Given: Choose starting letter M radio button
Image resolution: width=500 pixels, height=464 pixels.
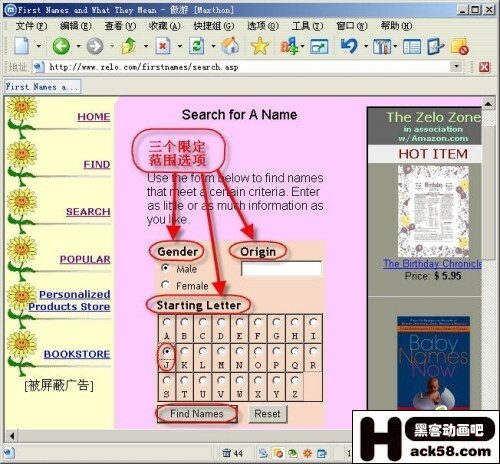Looking at the screenshot, I should coord(221,351).
